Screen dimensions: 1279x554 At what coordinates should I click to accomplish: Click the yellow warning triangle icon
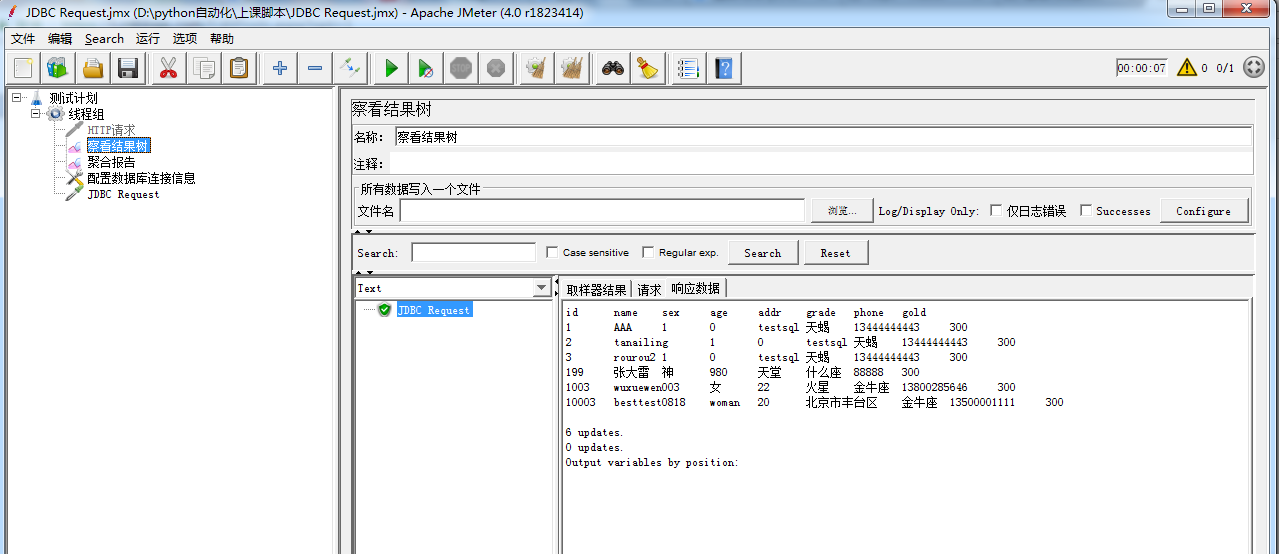coord(1186,68)
